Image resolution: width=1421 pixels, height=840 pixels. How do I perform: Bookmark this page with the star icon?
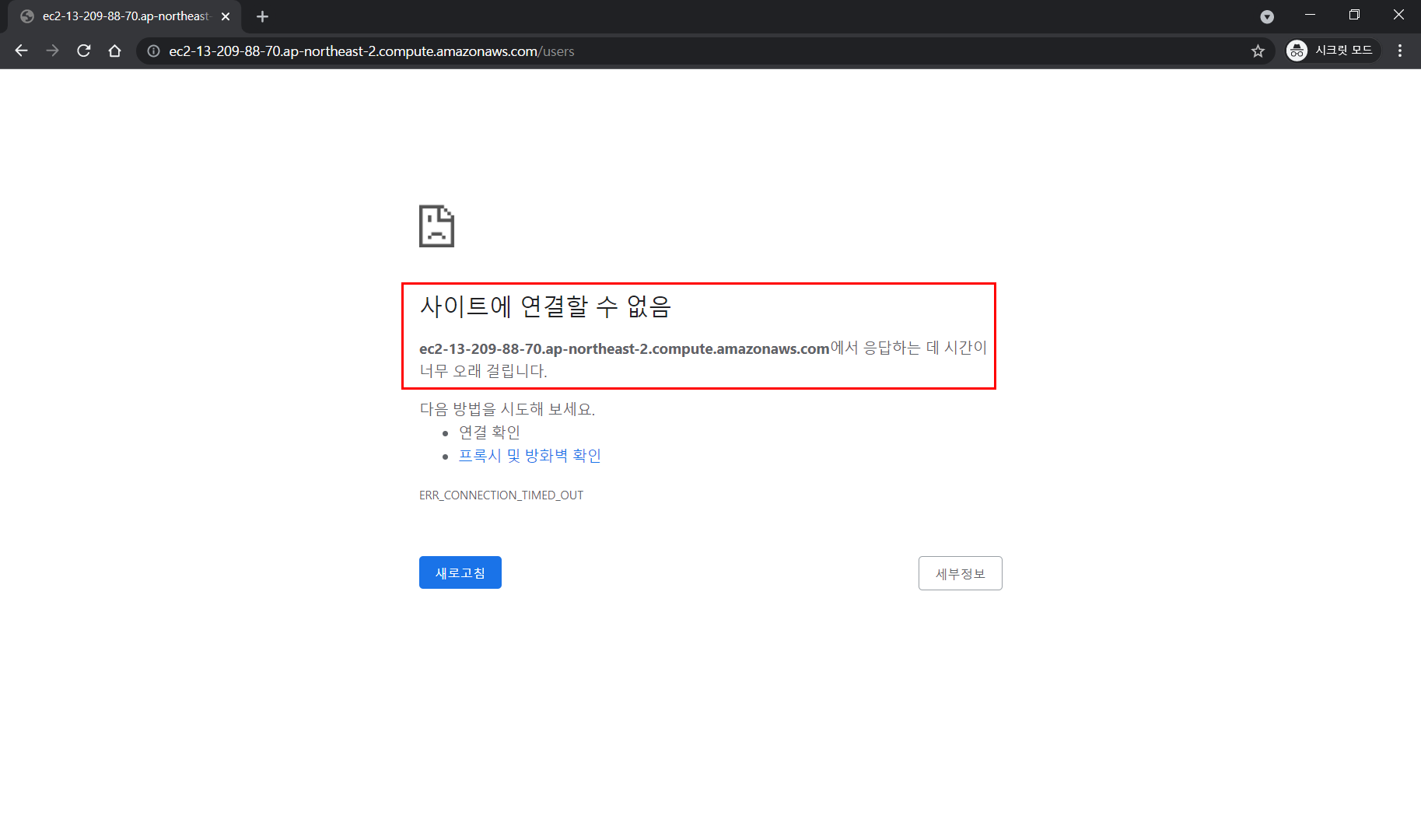(1258, 51)
